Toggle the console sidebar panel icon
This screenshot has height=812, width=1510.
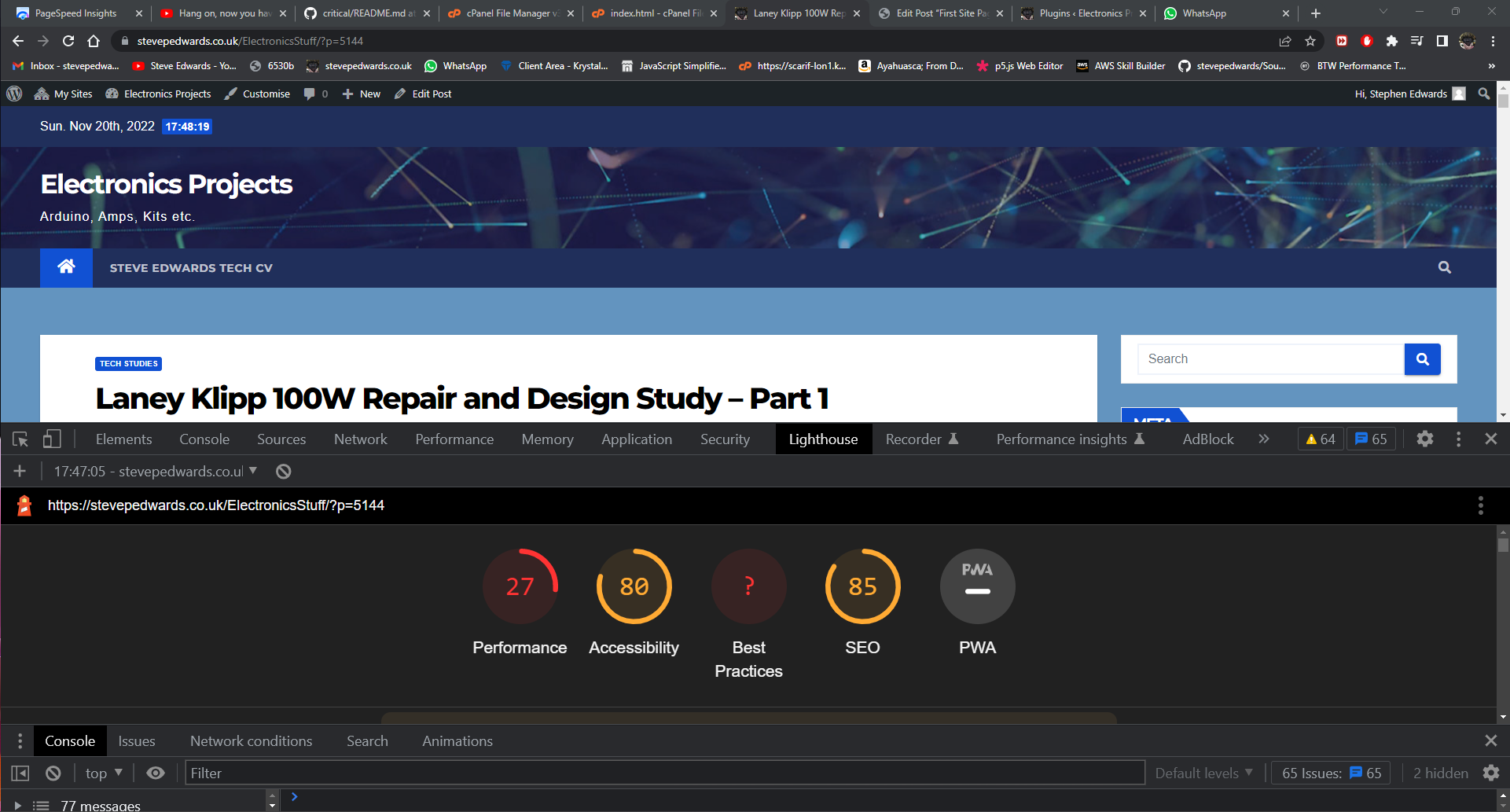(x=20, y=773)
